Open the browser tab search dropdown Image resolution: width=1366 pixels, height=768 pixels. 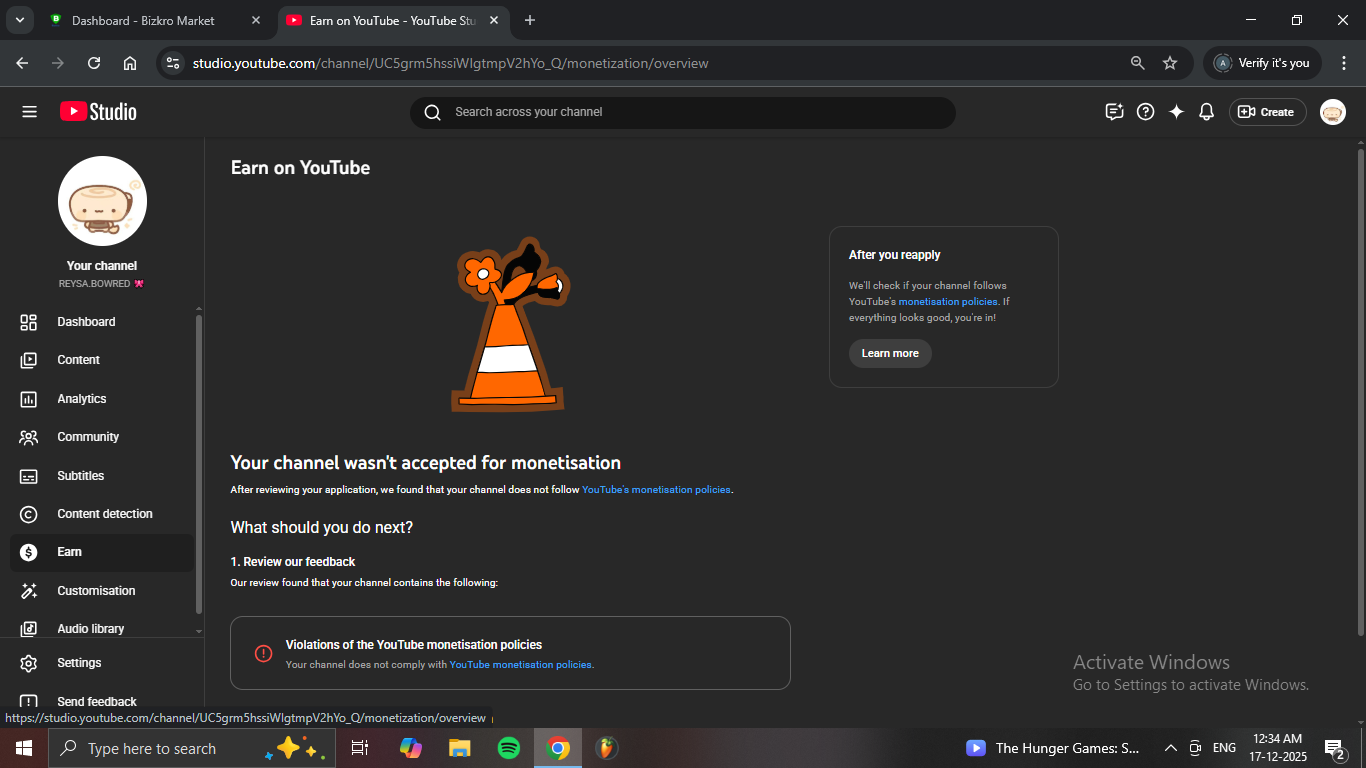19,20
